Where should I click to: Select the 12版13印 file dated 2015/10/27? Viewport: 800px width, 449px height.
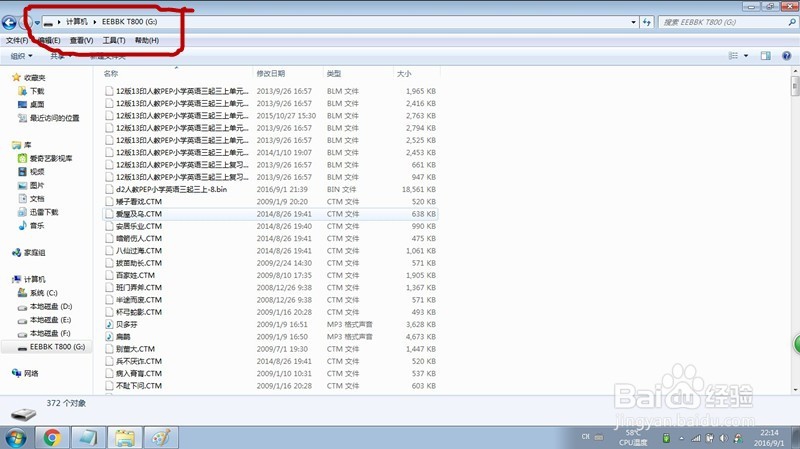pos(270,116)
